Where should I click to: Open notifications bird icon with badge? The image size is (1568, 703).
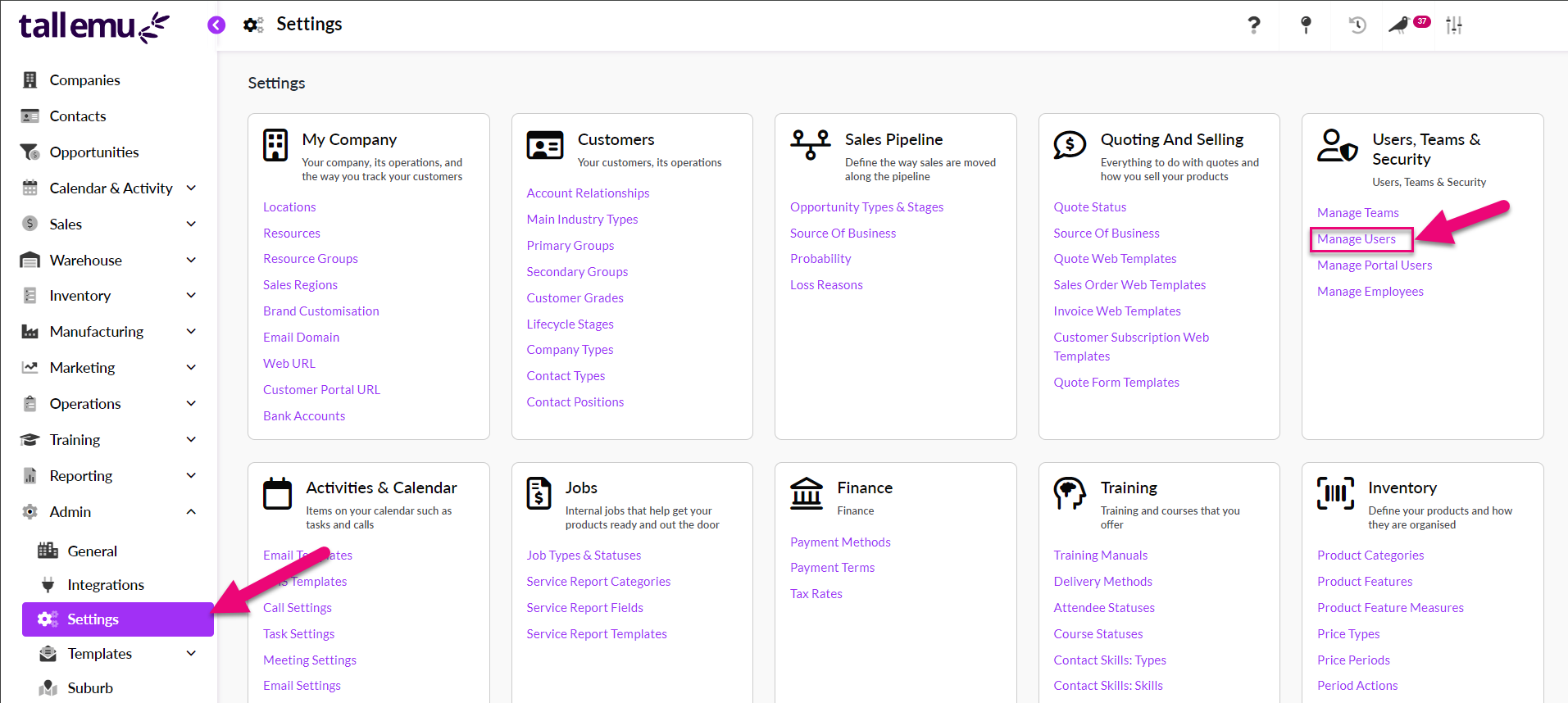(x=1400, y=25)
